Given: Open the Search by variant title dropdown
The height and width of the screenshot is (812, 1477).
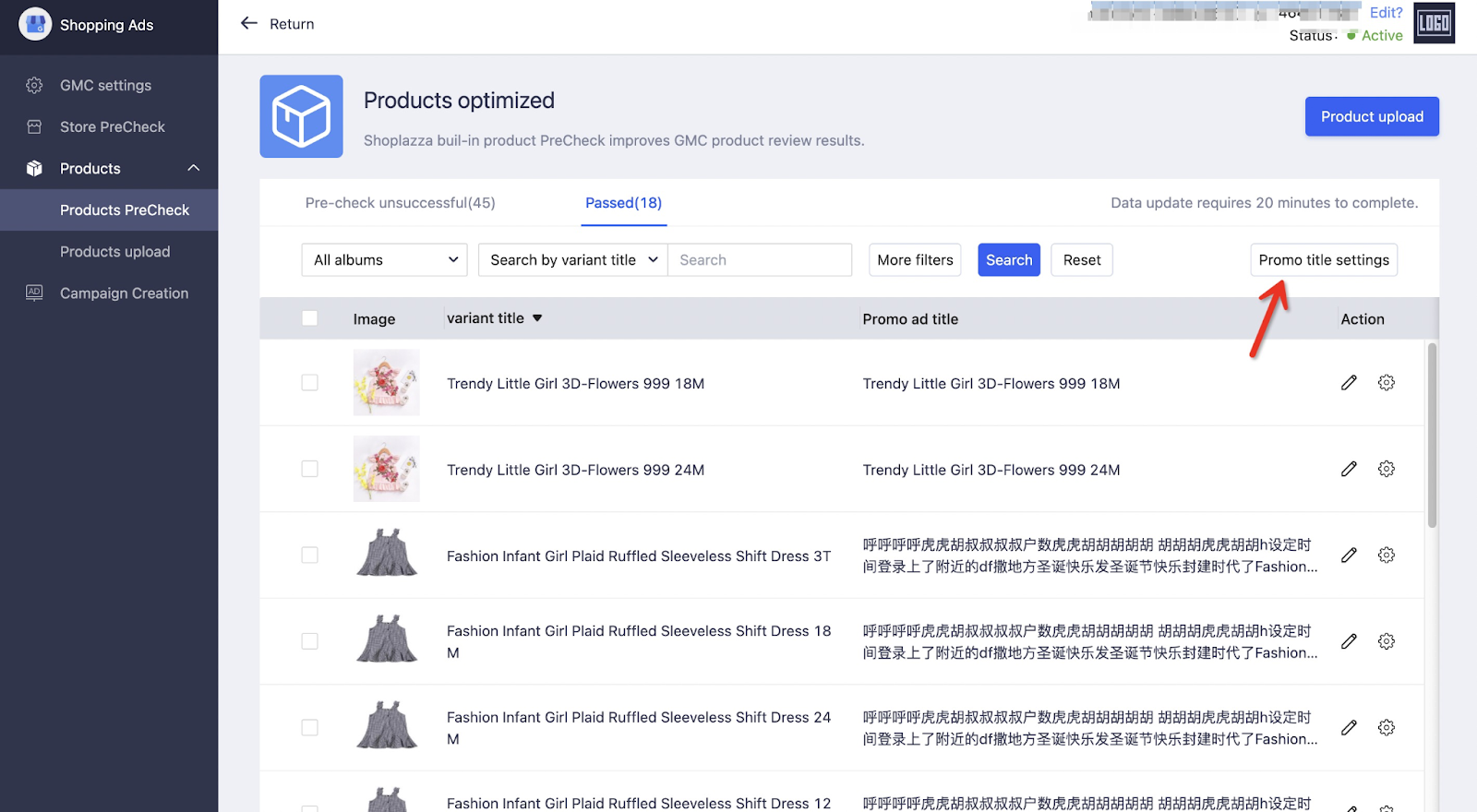Looking at the screenshot, I should coord(572,260).
